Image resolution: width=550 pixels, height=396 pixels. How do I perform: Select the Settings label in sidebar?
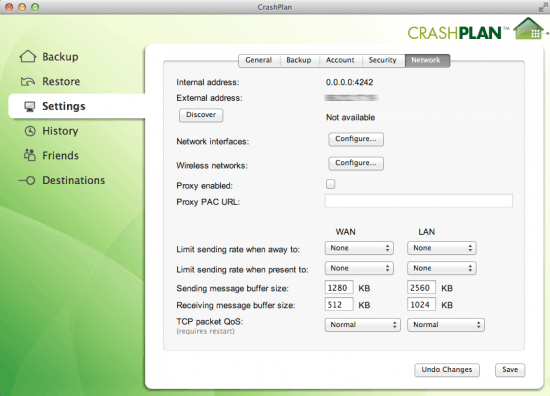(x=64, y=106)
